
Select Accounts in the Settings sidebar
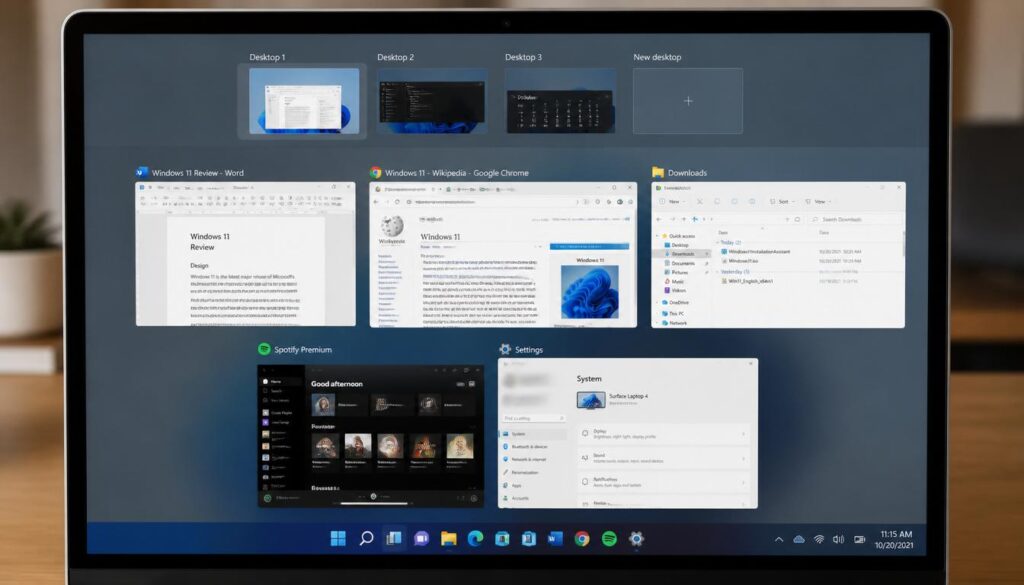pos(515,498)
